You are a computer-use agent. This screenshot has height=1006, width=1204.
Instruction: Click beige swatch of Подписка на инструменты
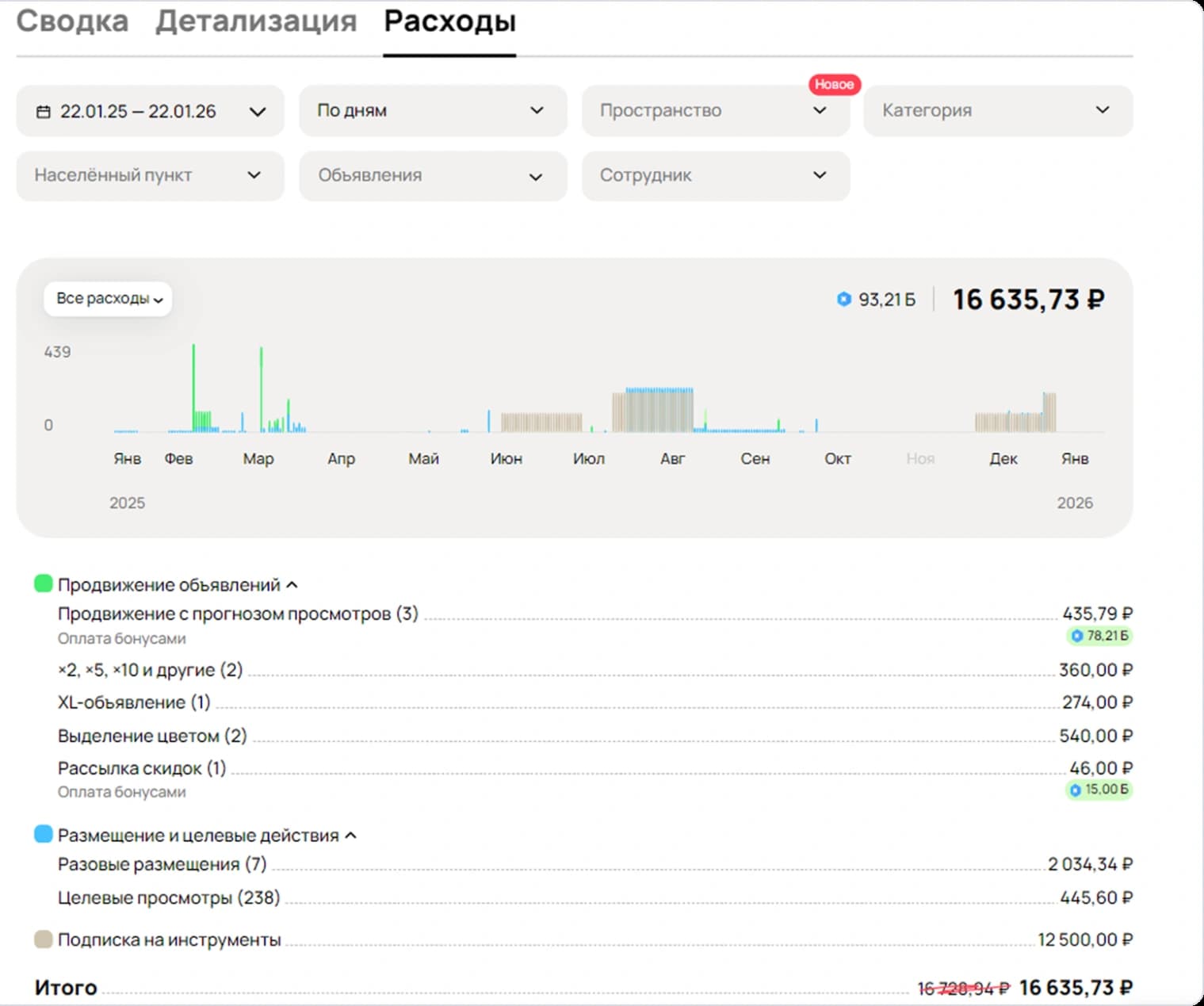[x=44, y=939]
